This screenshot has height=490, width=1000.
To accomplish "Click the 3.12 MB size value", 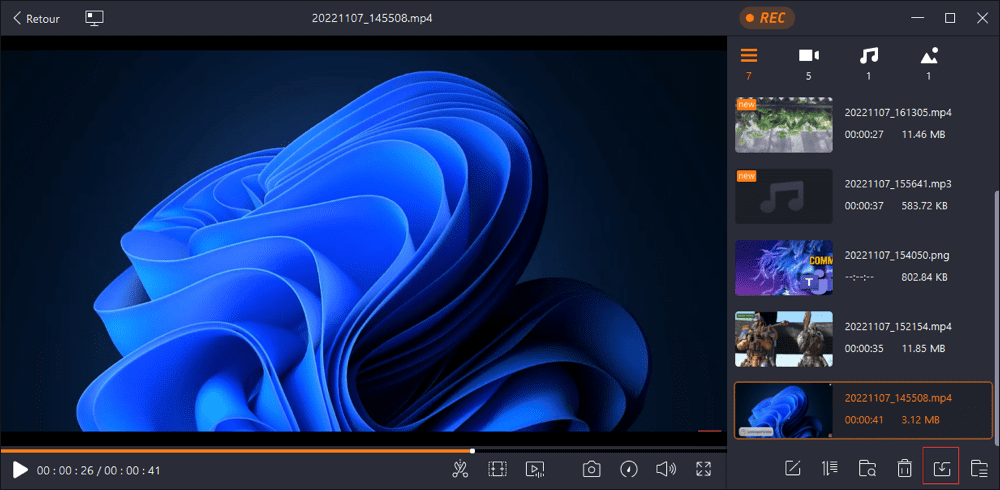I will tap(920, 420).
